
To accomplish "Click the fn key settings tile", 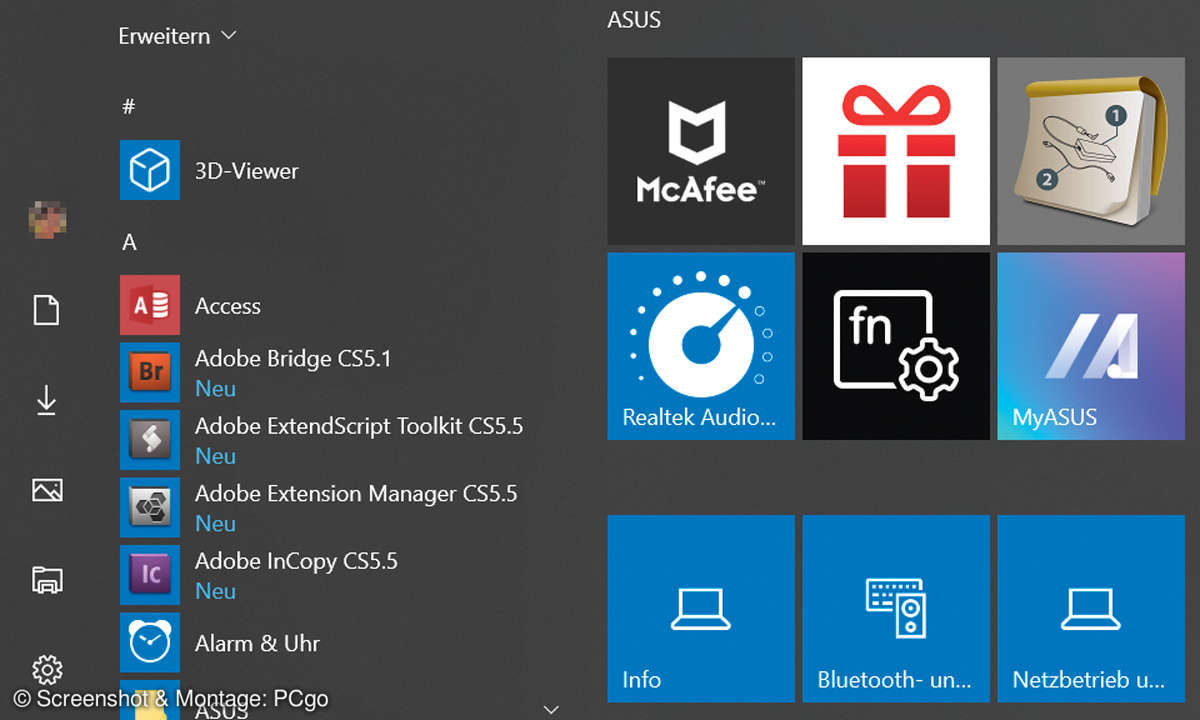I will 896,346.
